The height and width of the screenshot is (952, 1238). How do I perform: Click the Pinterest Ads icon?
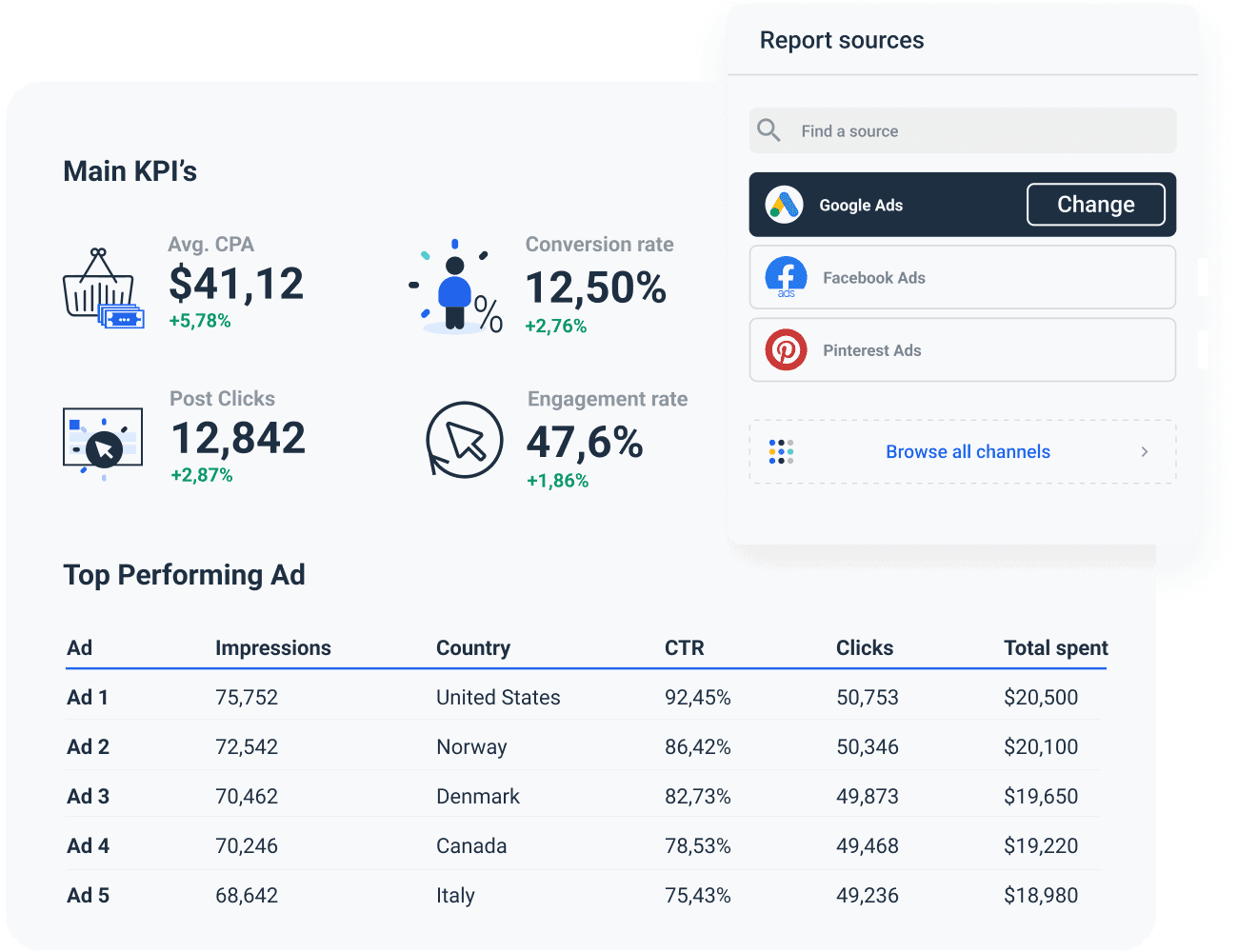click(785, 349)
